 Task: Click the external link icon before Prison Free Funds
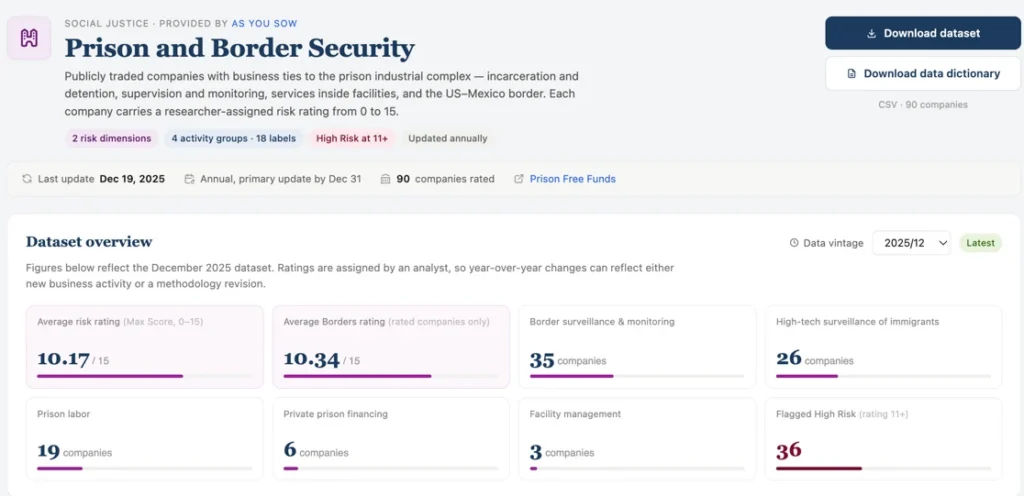click(x=519, y=179)
